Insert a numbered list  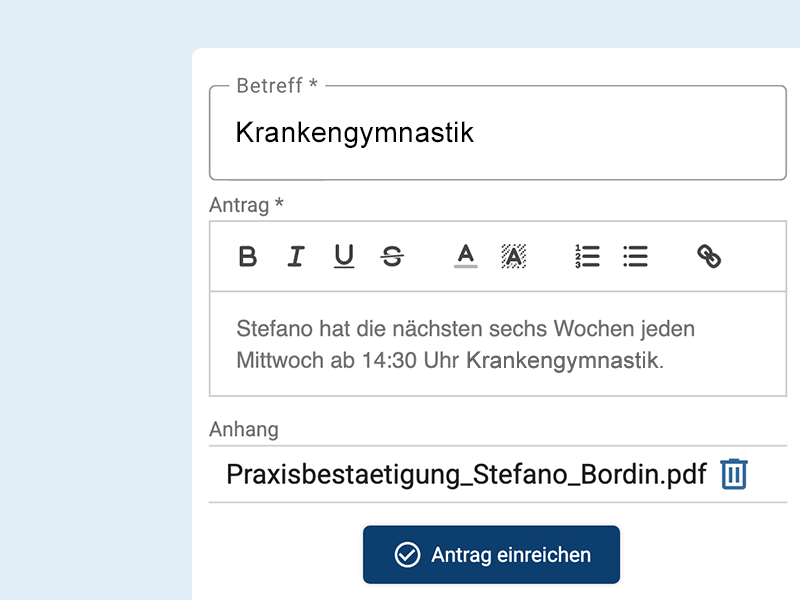(587, 256)
